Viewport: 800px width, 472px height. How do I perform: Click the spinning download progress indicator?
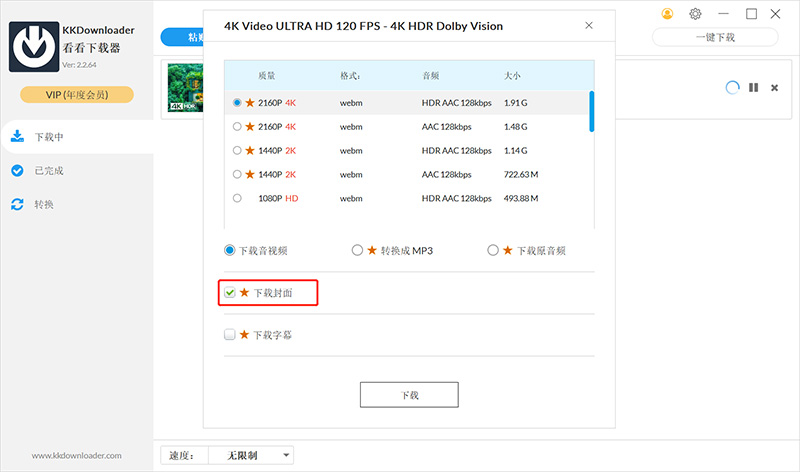pos(732,88)
